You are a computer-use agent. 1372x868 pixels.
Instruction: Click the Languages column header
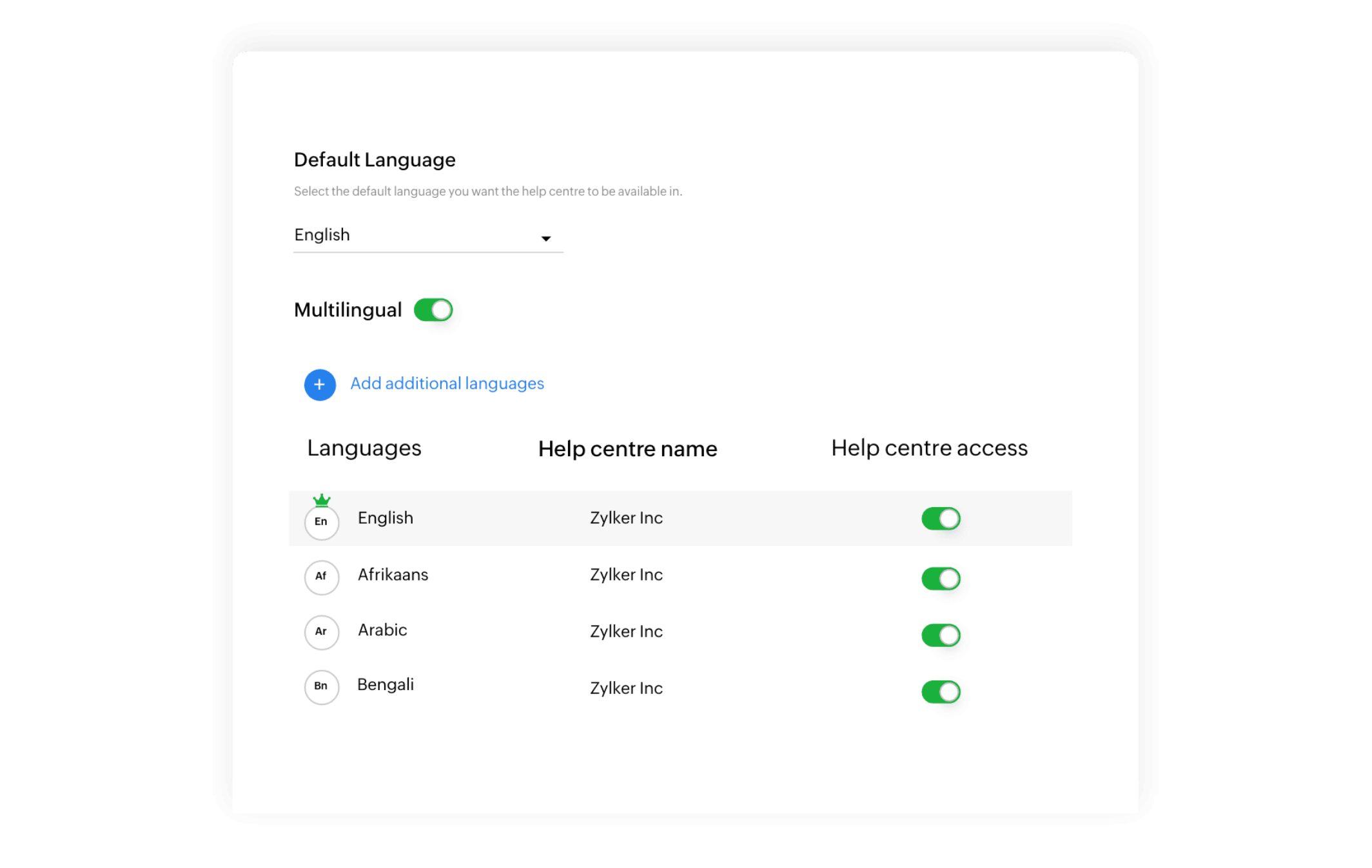(364, 448)
